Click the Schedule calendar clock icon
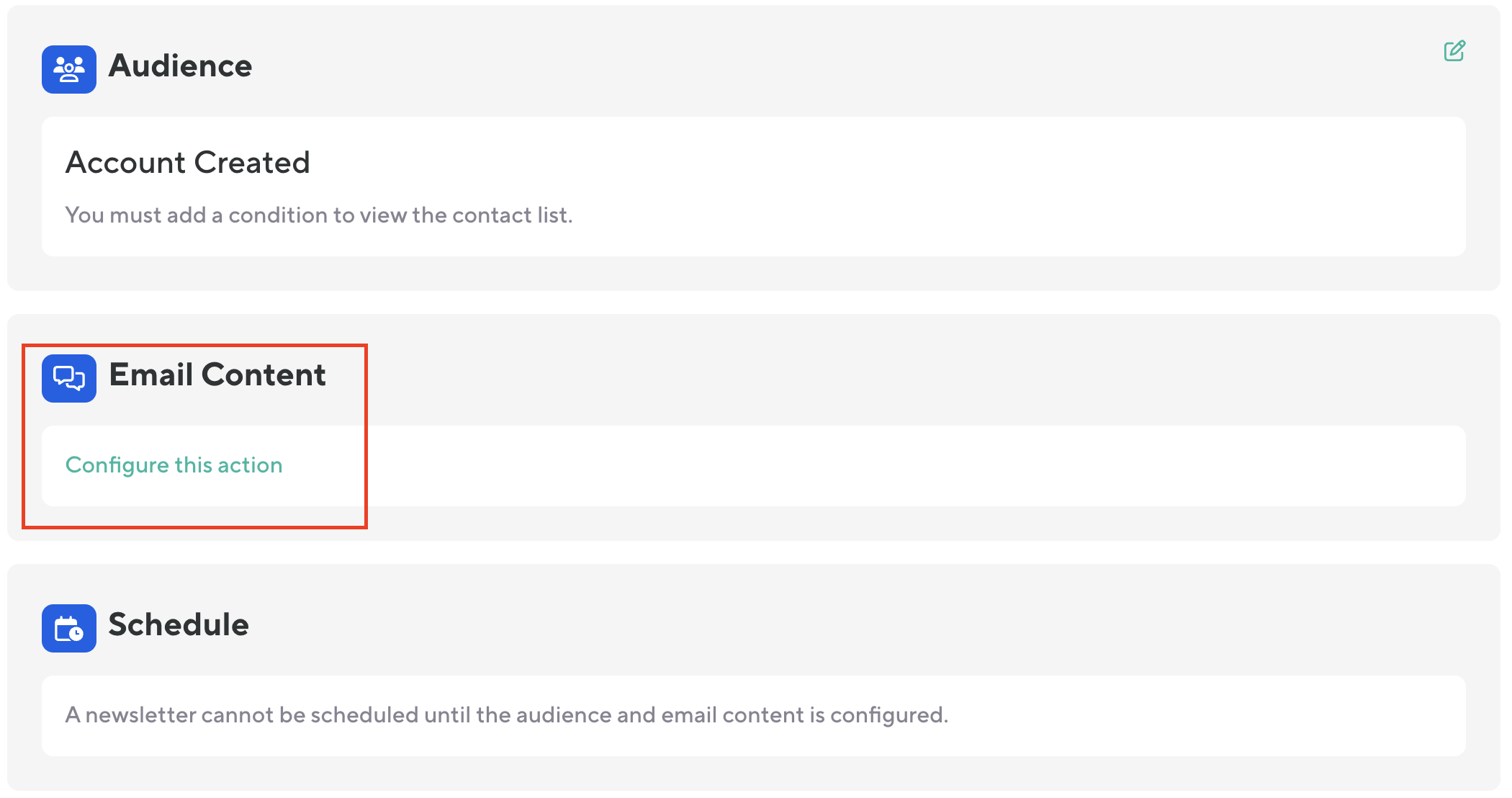The height and width of the screenshot is (798, 1512). tap(69, 628)
